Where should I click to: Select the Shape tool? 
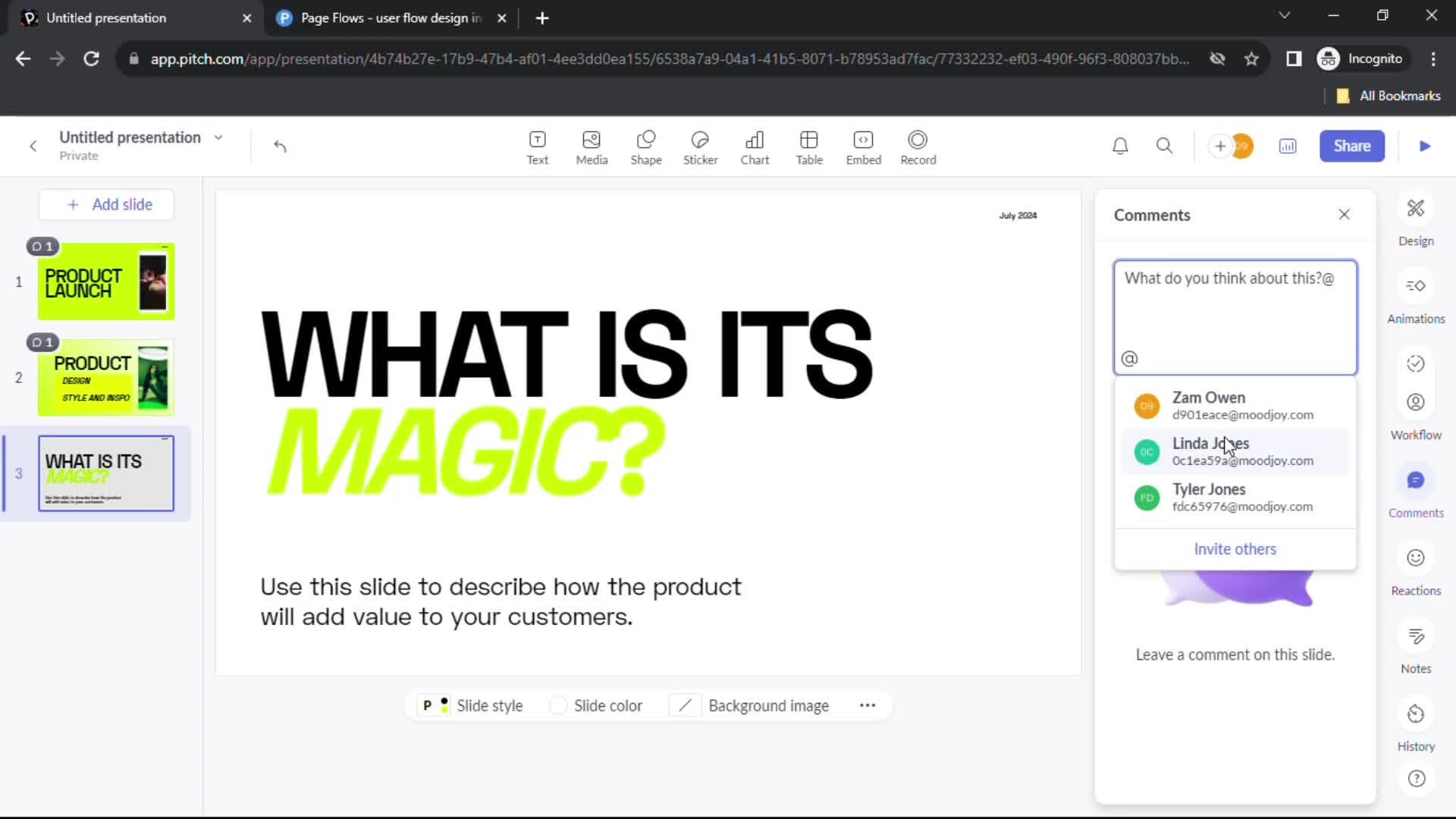click(x=645, y=145)
